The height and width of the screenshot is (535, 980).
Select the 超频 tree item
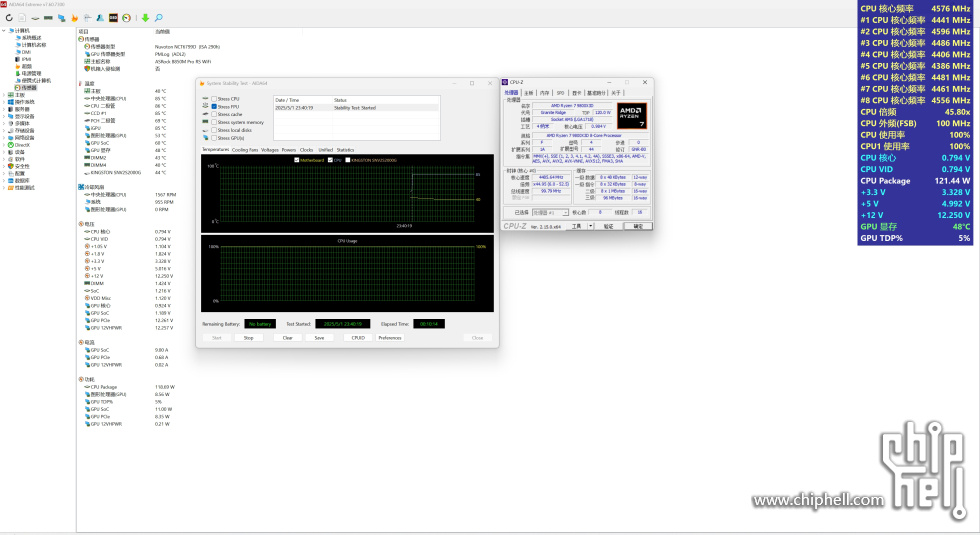(23, 66)
